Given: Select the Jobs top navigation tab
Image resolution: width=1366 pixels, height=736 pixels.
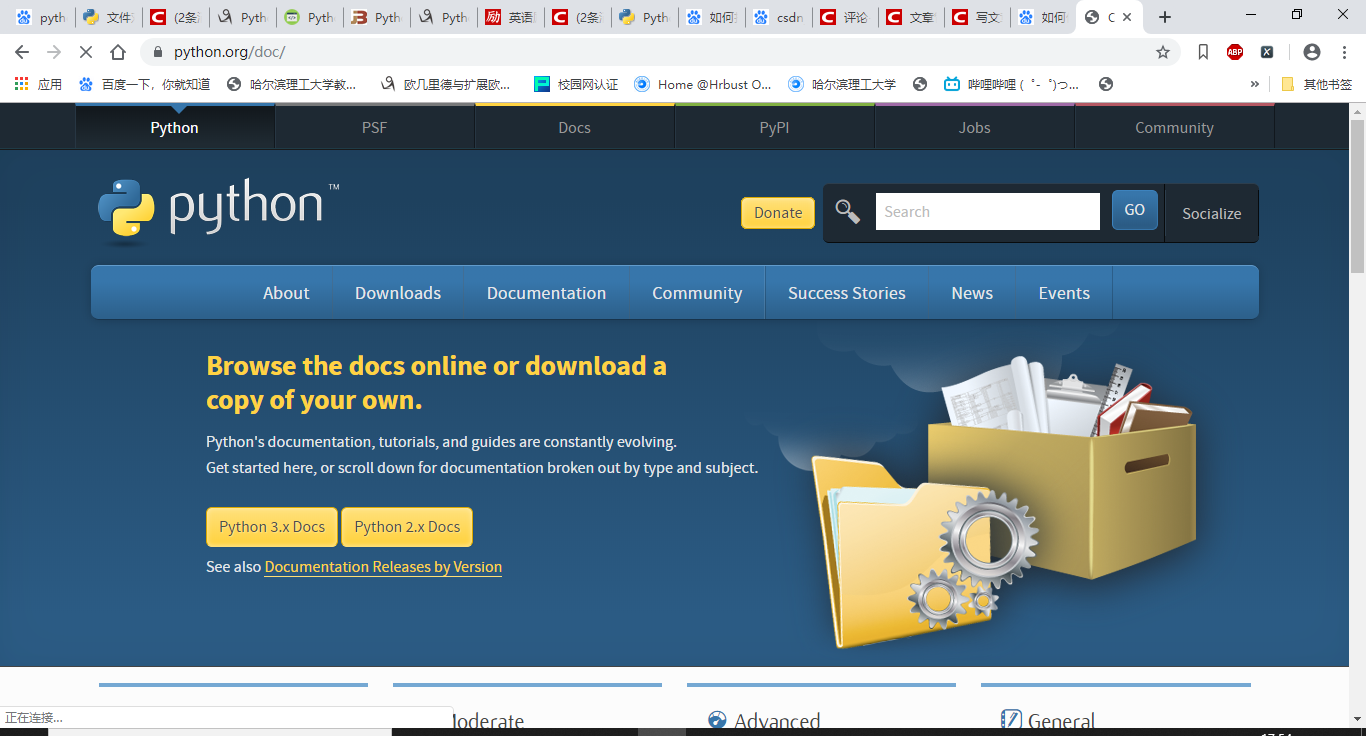Looking at the screenshot, I should point(975,127).
